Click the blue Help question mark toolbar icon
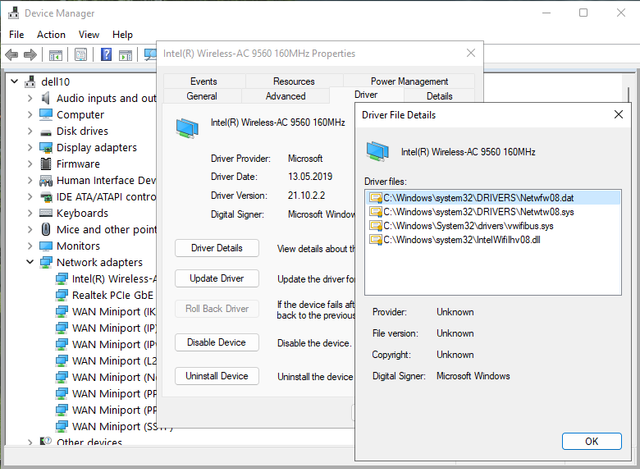This screenshot has width=640, height=469. (106, 54)
